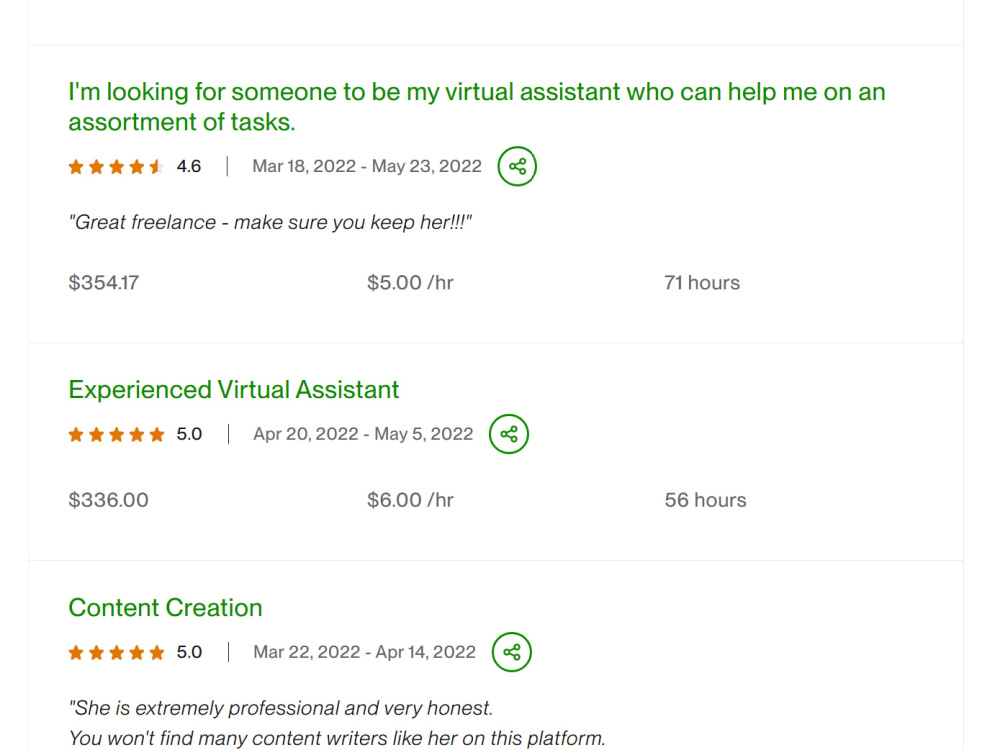Click the 56 hours value
Screen dimensions: 1000x750
pos(705,500)
